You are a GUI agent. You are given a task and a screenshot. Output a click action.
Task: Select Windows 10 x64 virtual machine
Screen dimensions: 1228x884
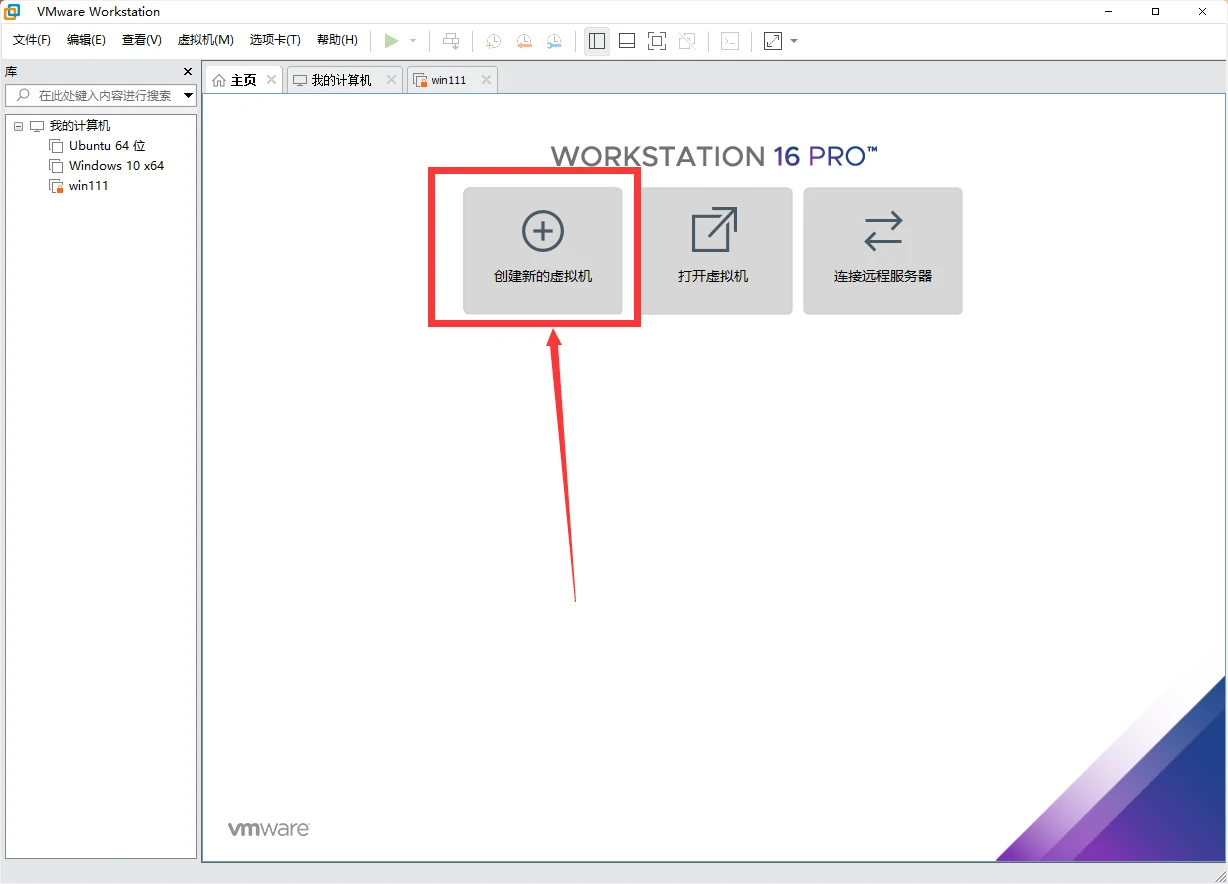[116, 166]
